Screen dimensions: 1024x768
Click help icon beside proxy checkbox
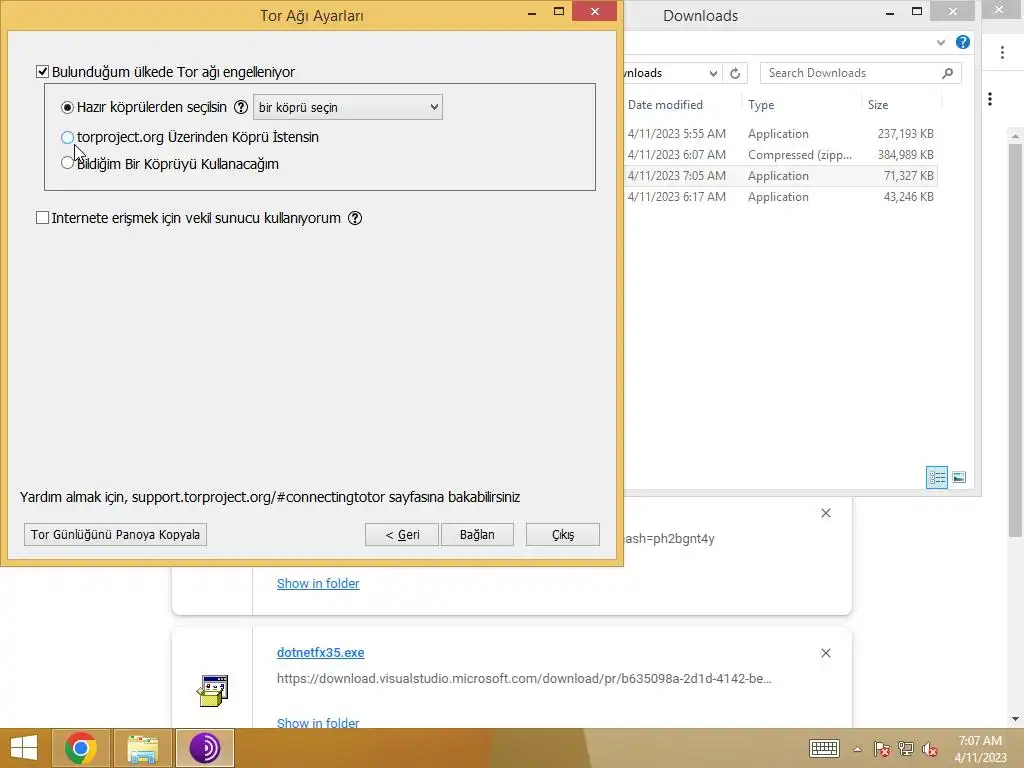[x=355, y=218]
